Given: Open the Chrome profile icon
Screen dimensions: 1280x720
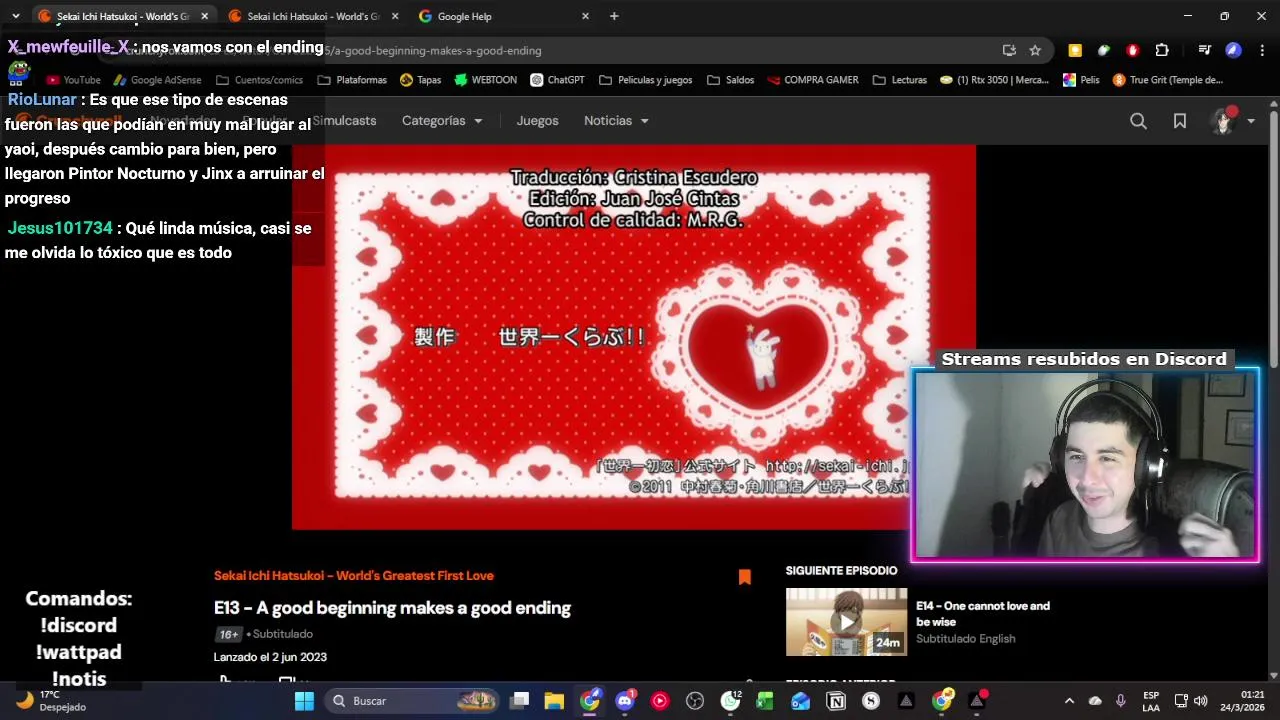Looking at the screenshot, I should [1233, 50].
